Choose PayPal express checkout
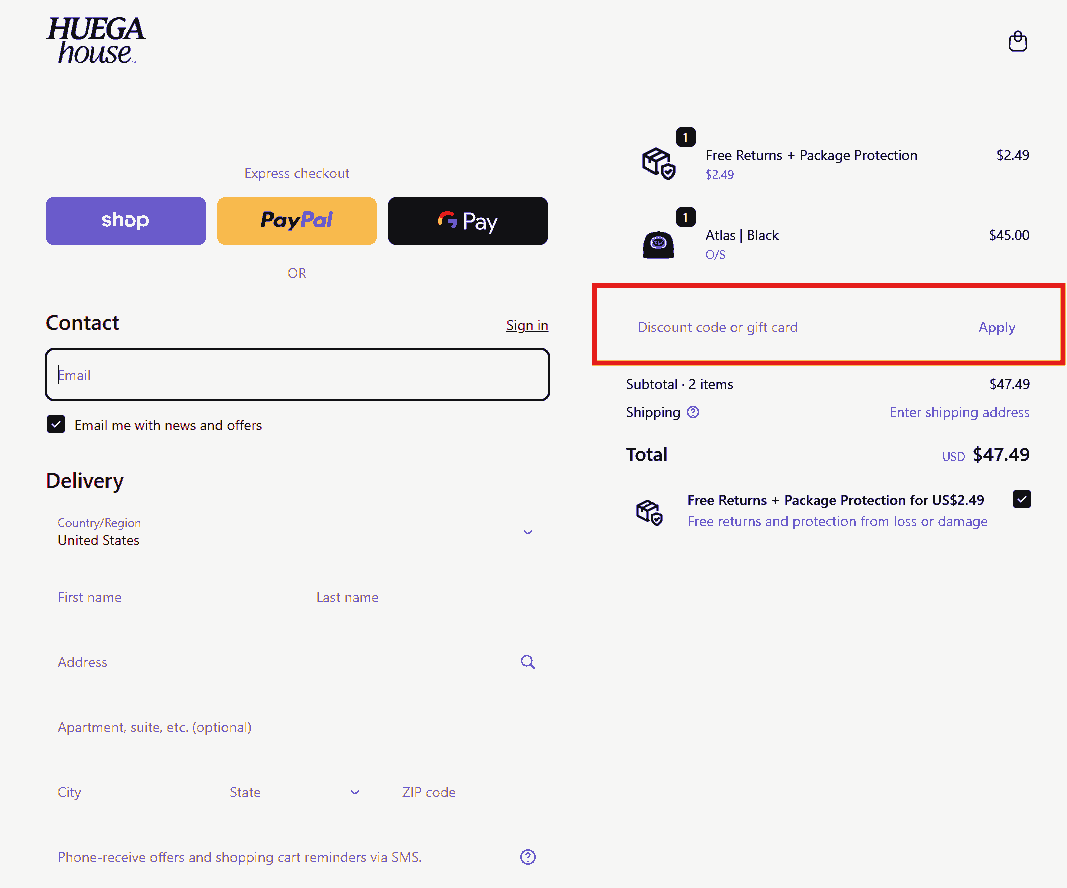The image size is (1067, 888). pos(297,221)
